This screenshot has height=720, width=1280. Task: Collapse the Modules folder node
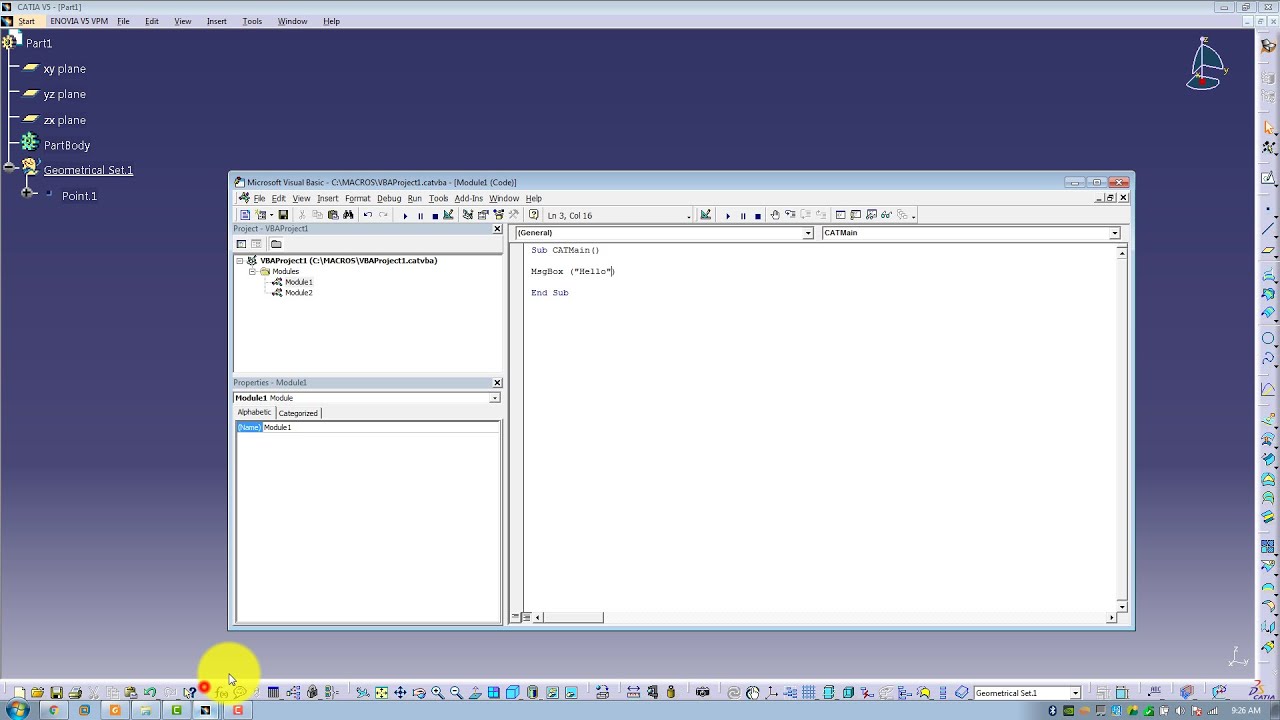[x=253, y=271]
